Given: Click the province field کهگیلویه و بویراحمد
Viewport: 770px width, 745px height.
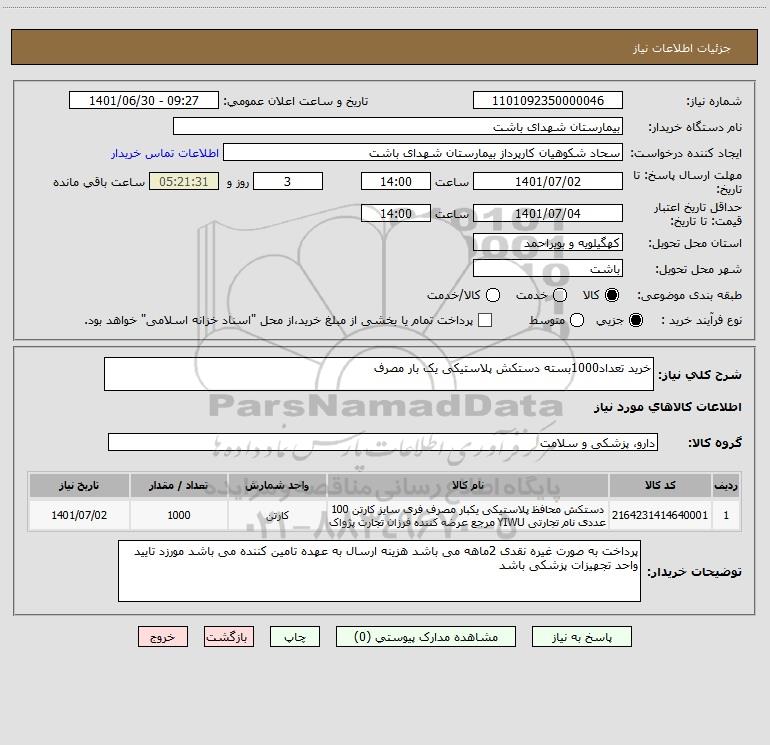Looking at the screenshot, I should point(548,242).
